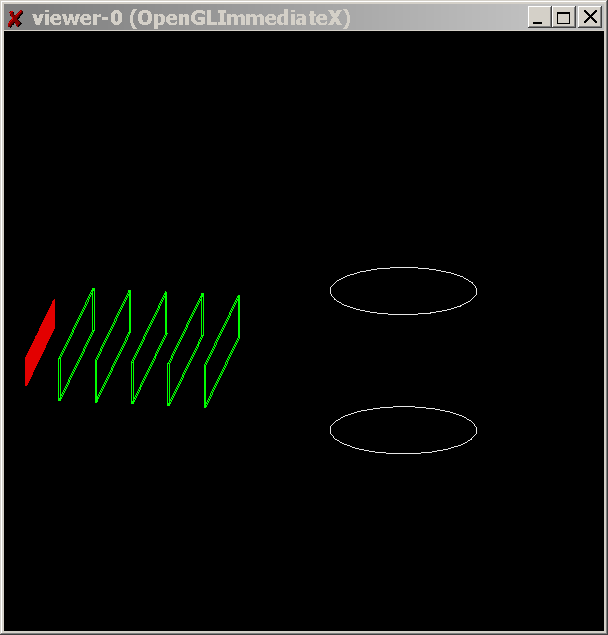
Task: Click the red X application icon in title bar
Action: 15,17
